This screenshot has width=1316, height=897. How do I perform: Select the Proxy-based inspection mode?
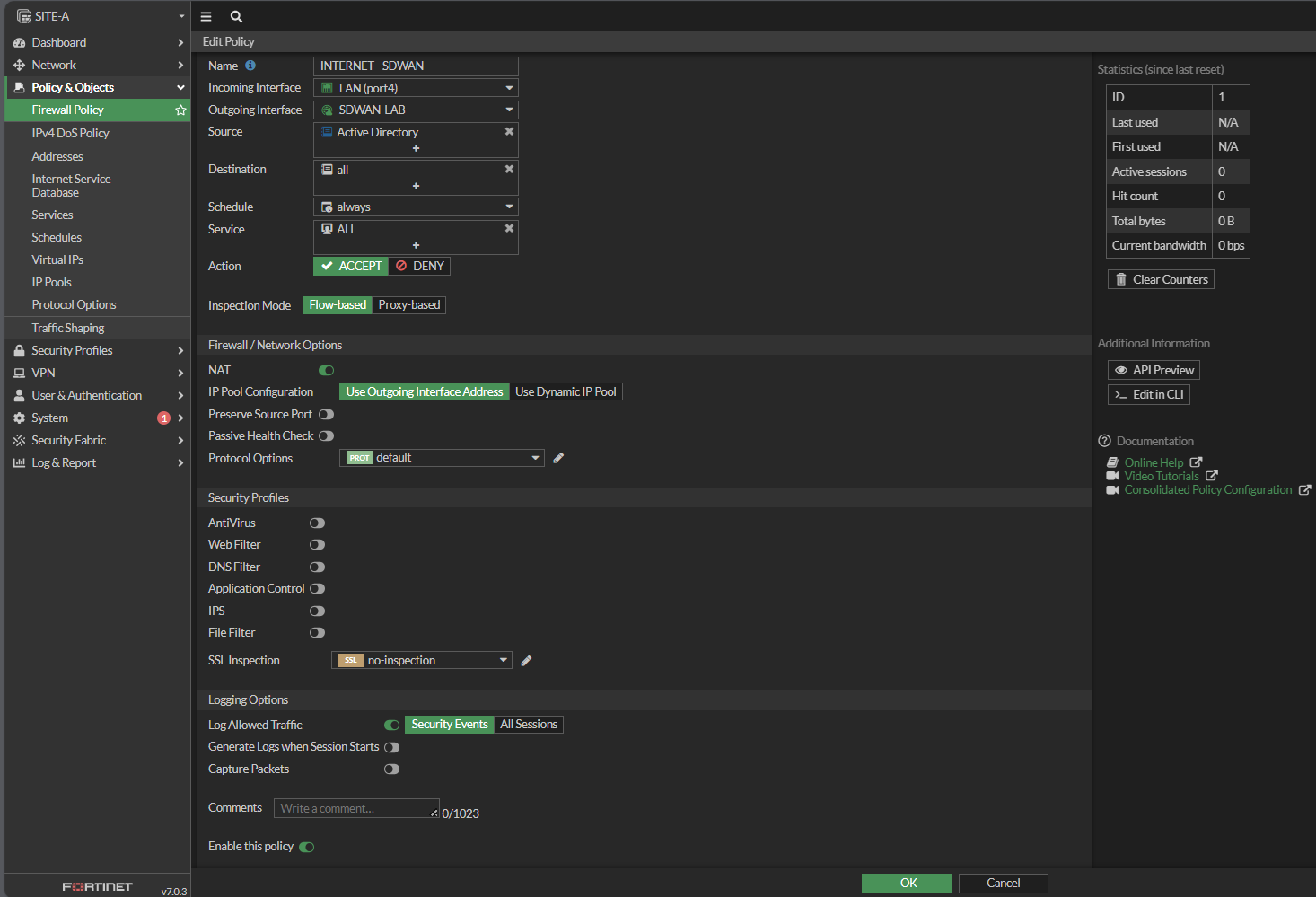pyautogui.click(x=409, y=305)
